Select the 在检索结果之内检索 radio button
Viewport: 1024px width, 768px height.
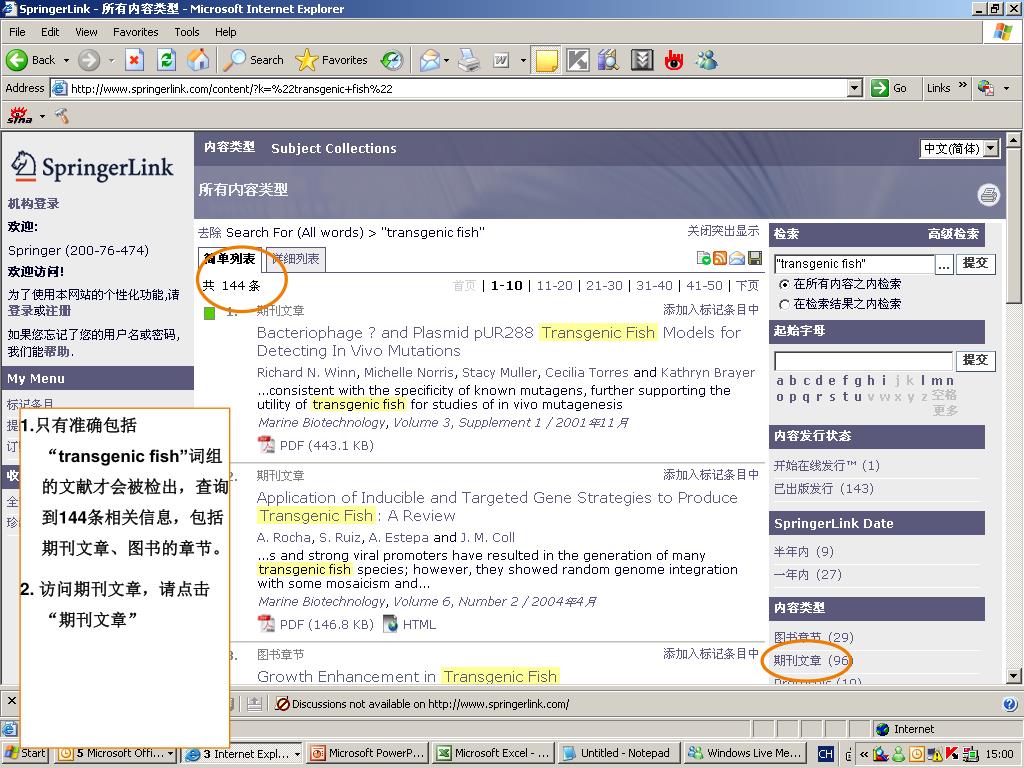pyautogui.click(x=784, y=304)
